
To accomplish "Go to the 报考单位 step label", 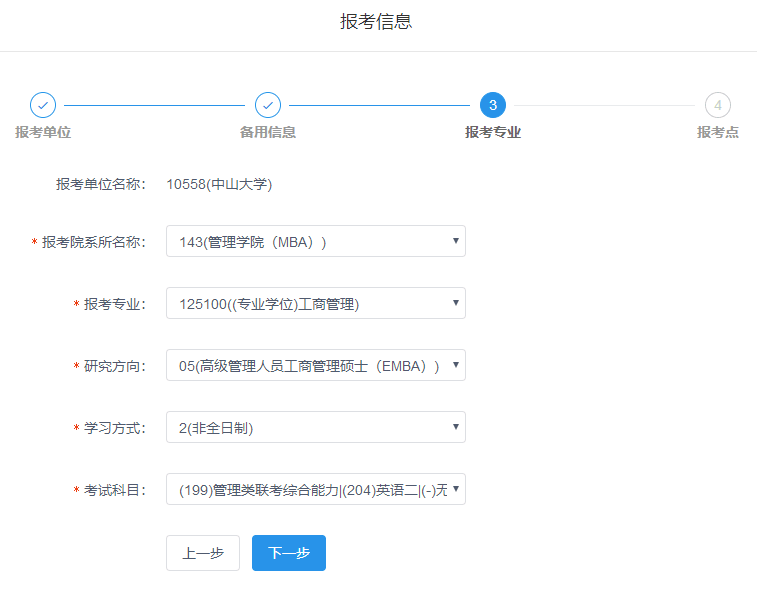I will (43, 132).
